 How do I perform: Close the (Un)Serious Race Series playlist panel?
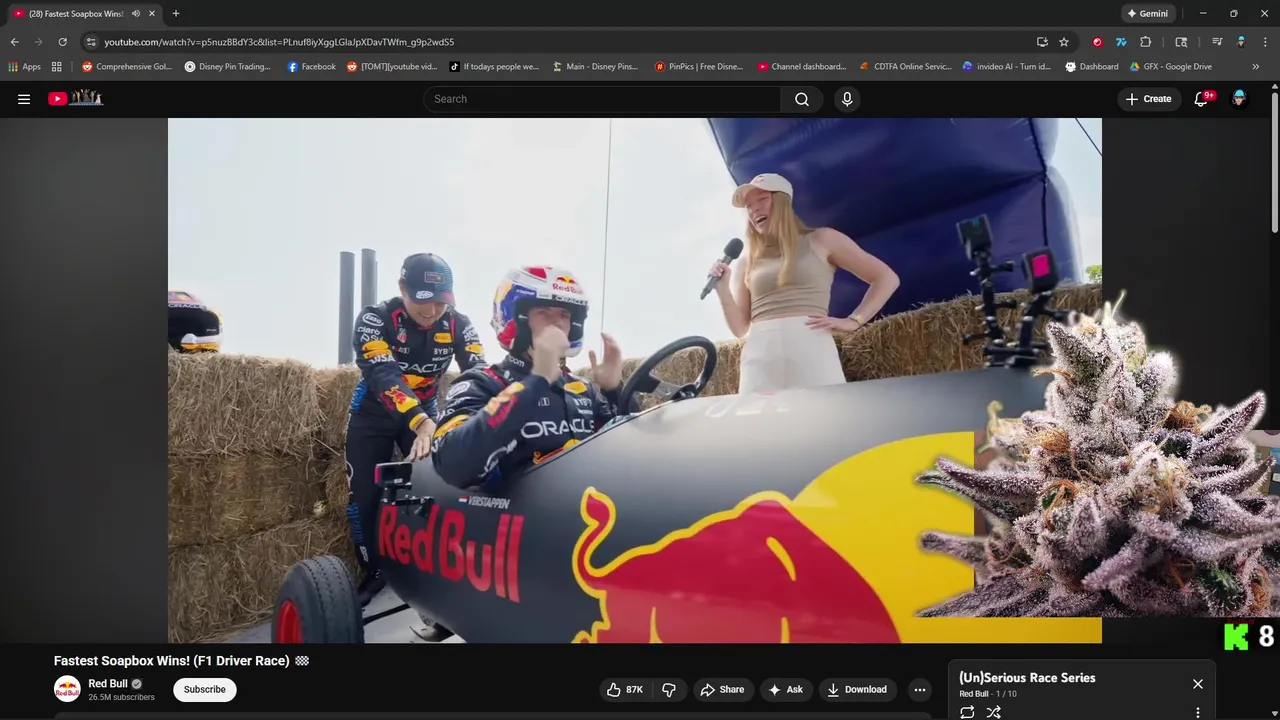click(x=1198, y=684)
